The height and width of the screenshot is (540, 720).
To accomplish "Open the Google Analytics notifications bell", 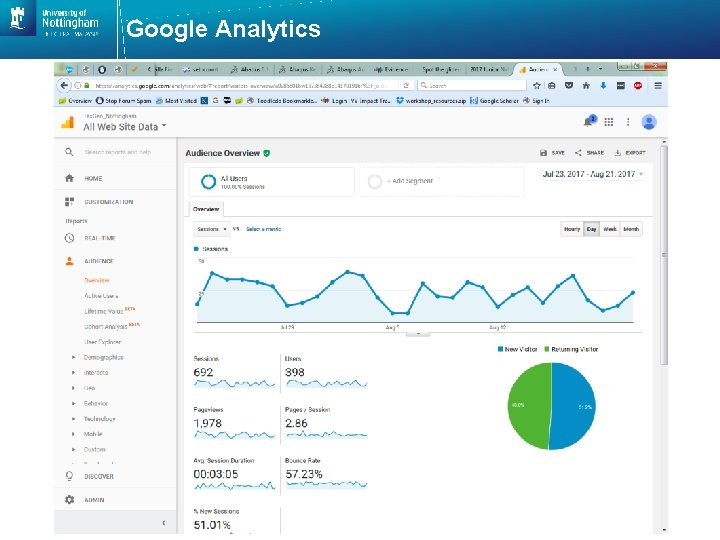I will point(589,121).
